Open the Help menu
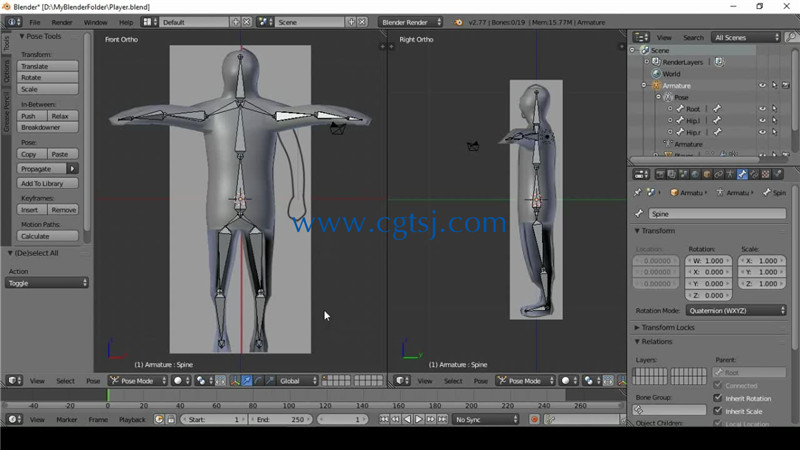The image size is (800, 450). click(126, 22)
